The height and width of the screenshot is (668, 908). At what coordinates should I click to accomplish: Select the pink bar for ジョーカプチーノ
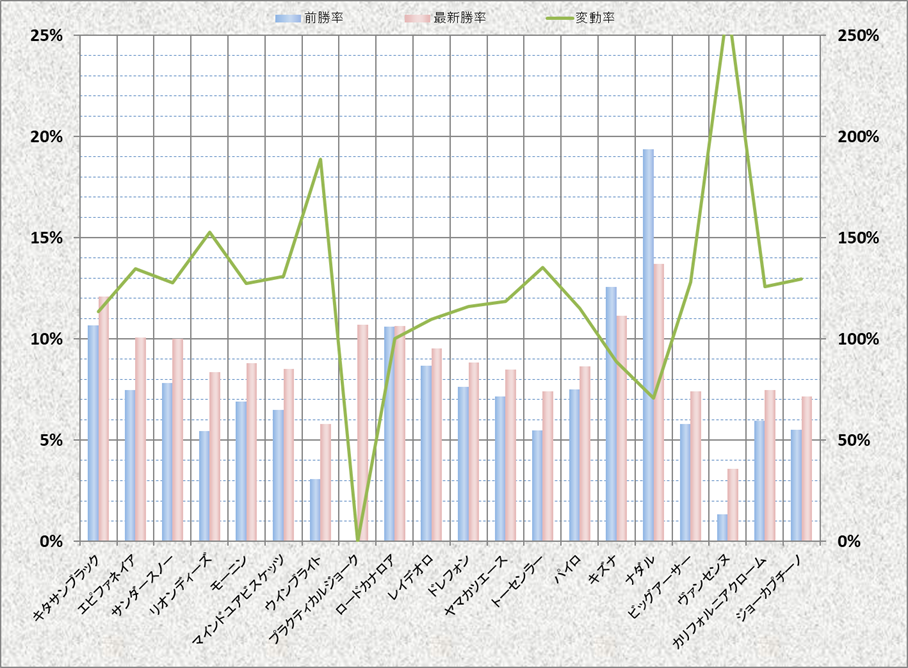(x=808, y=469)
